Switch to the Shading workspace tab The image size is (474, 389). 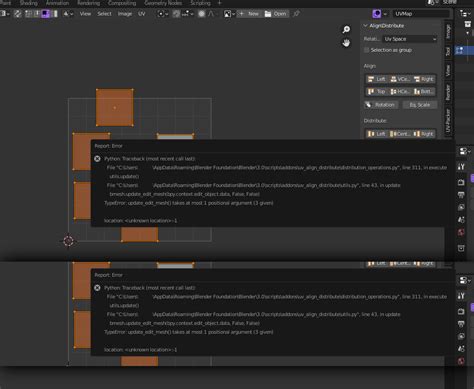pyautogui.click(x=29, y=3)
